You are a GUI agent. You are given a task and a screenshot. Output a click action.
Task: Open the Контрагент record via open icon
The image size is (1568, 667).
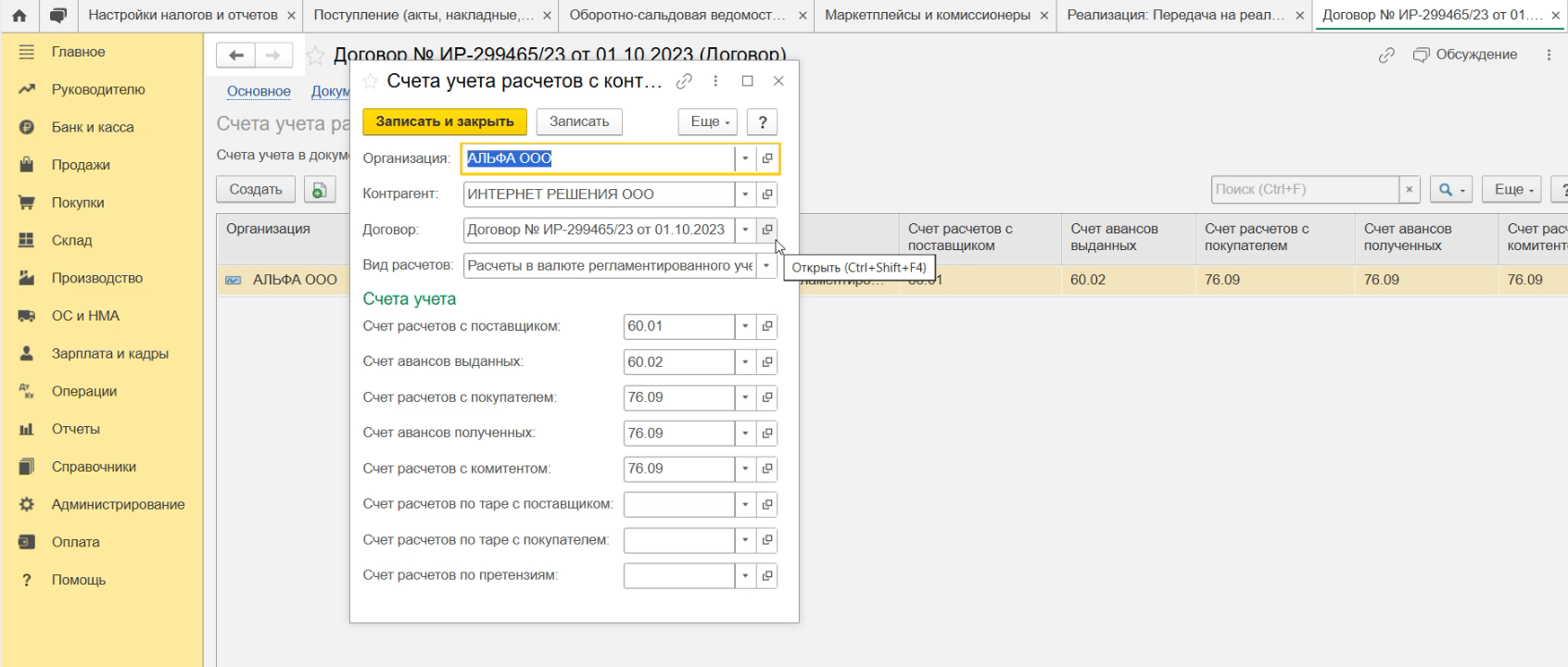[x=767, y=195]
